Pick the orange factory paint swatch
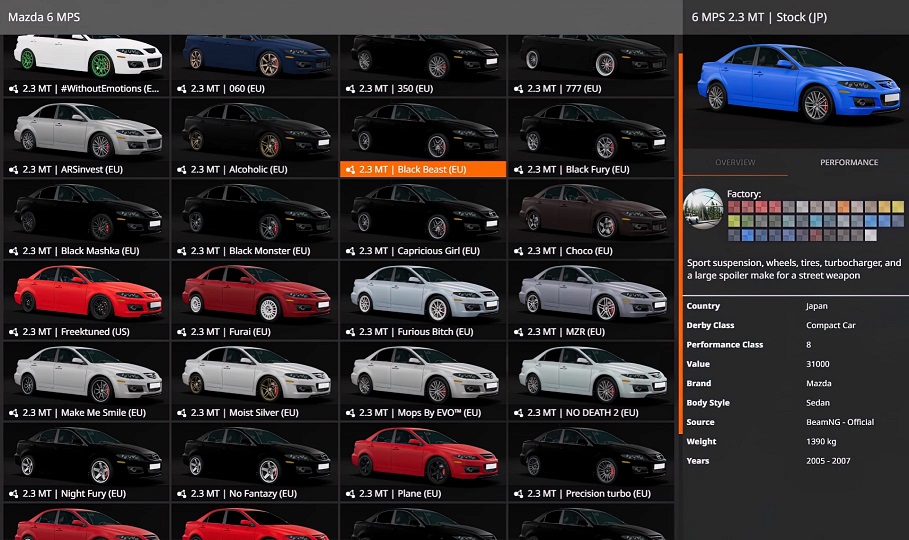The image size is (909, 540). [x=843, y=207]
